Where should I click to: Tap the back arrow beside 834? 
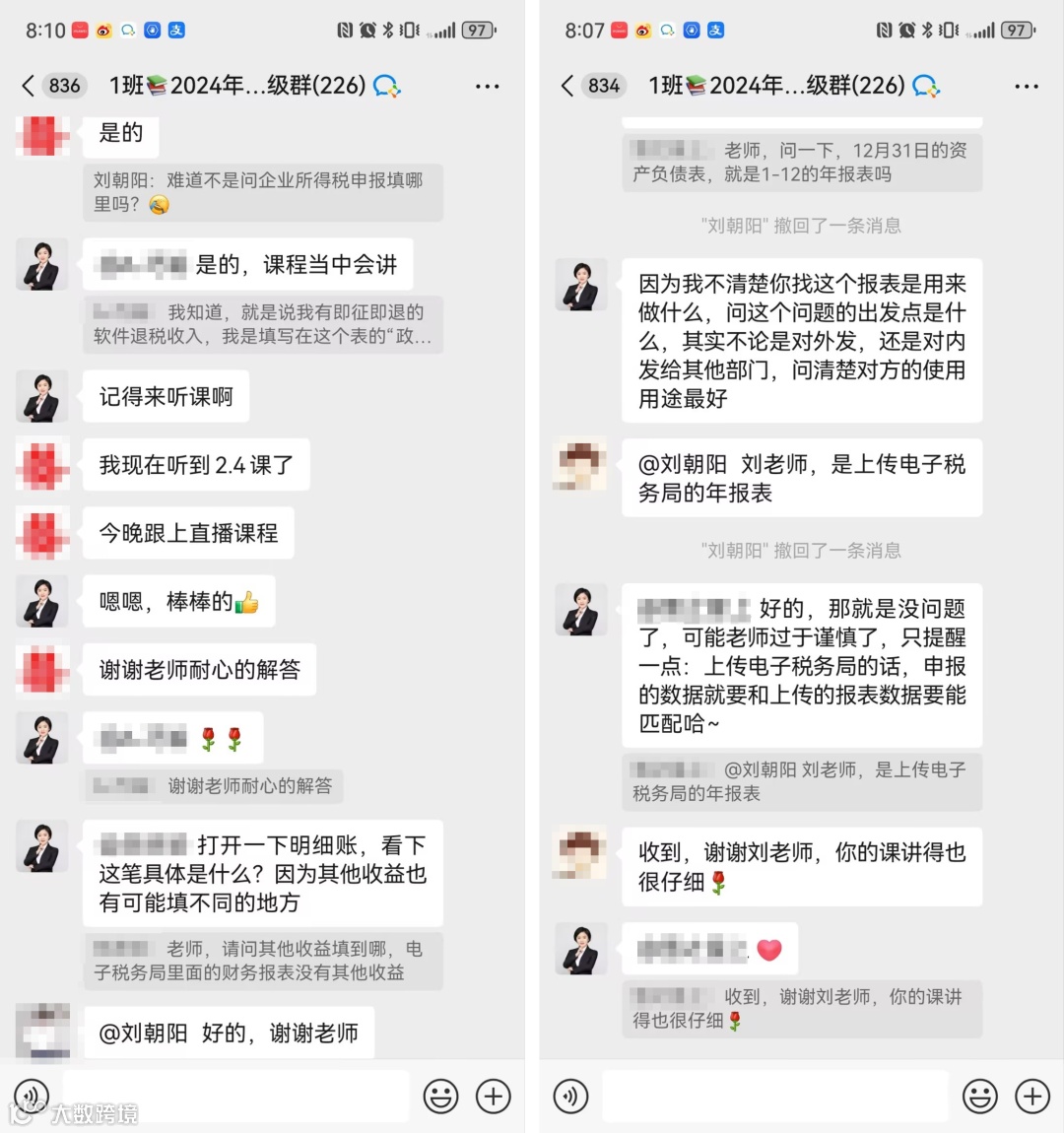[567, 86]
